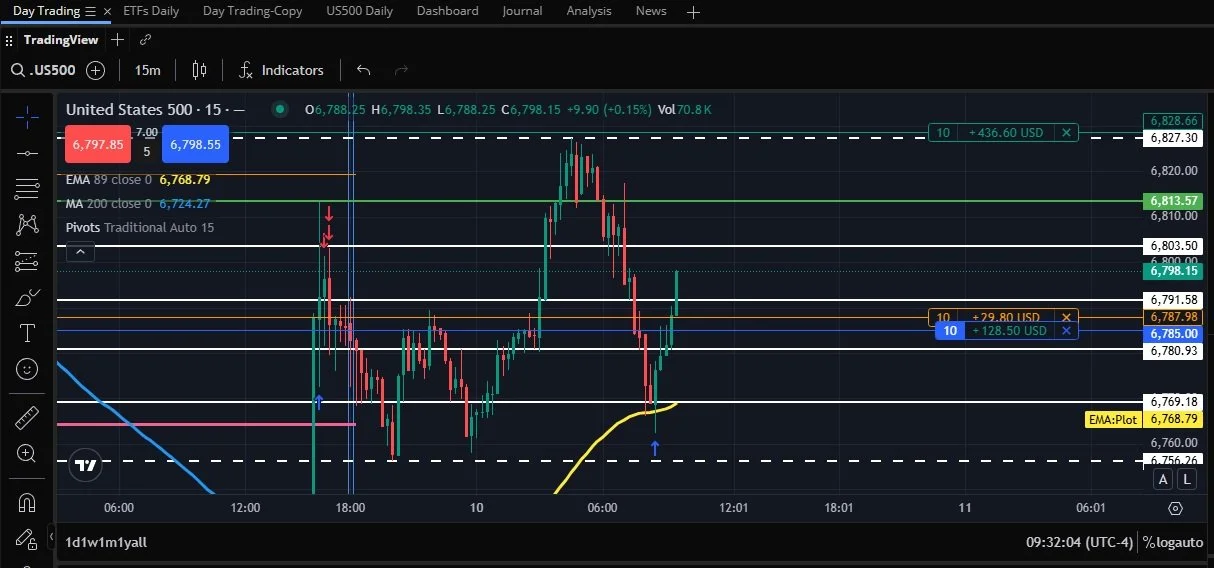Close the Day Trading tab
1214x568 pixels.
(x=107, y=11)
